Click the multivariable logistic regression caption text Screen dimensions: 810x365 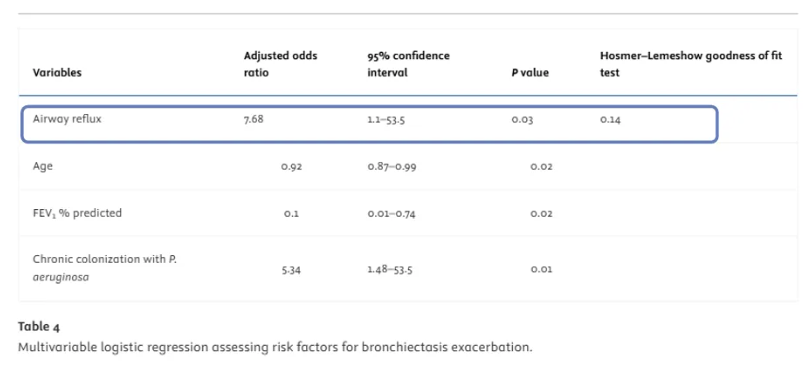275,347
